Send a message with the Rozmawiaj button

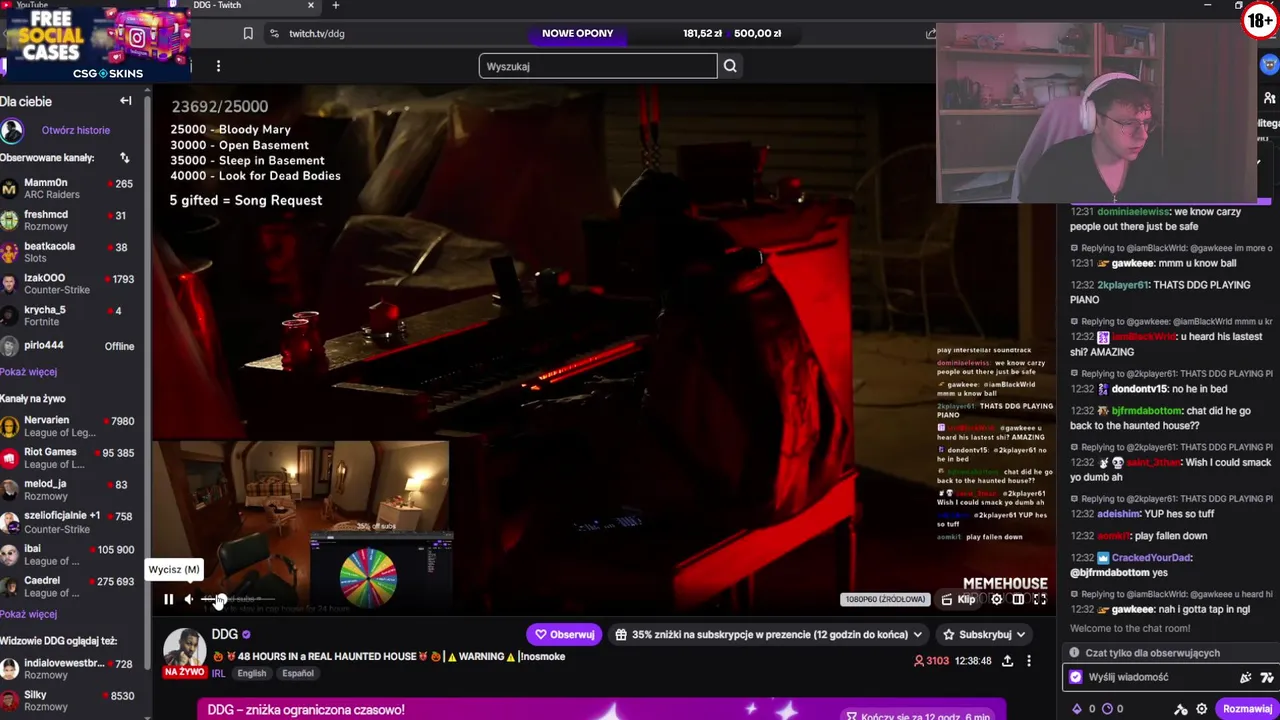tap(1247, 709)
